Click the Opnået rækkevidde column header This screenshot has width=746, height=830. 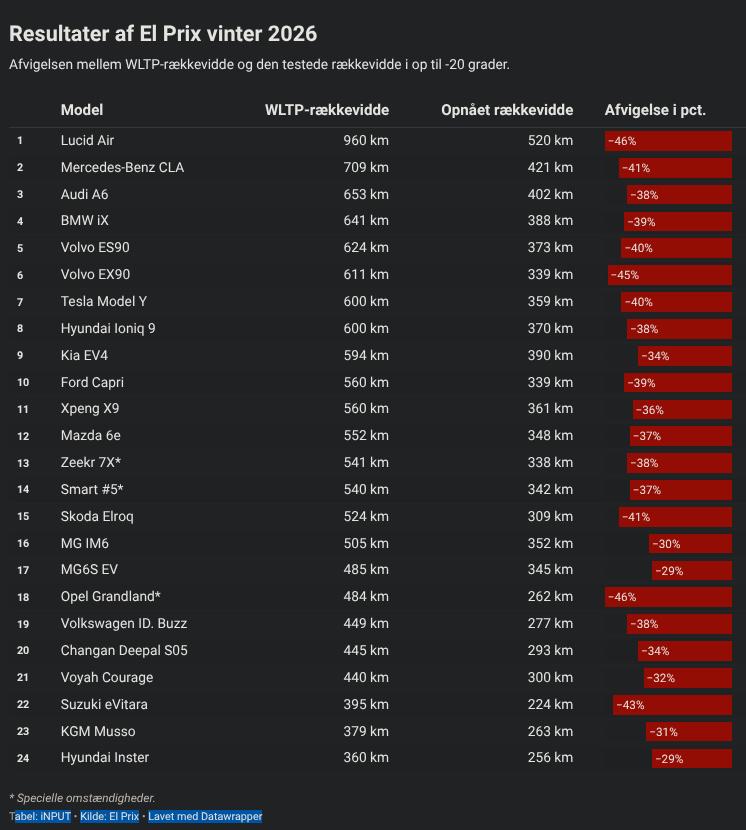point(507,110)
